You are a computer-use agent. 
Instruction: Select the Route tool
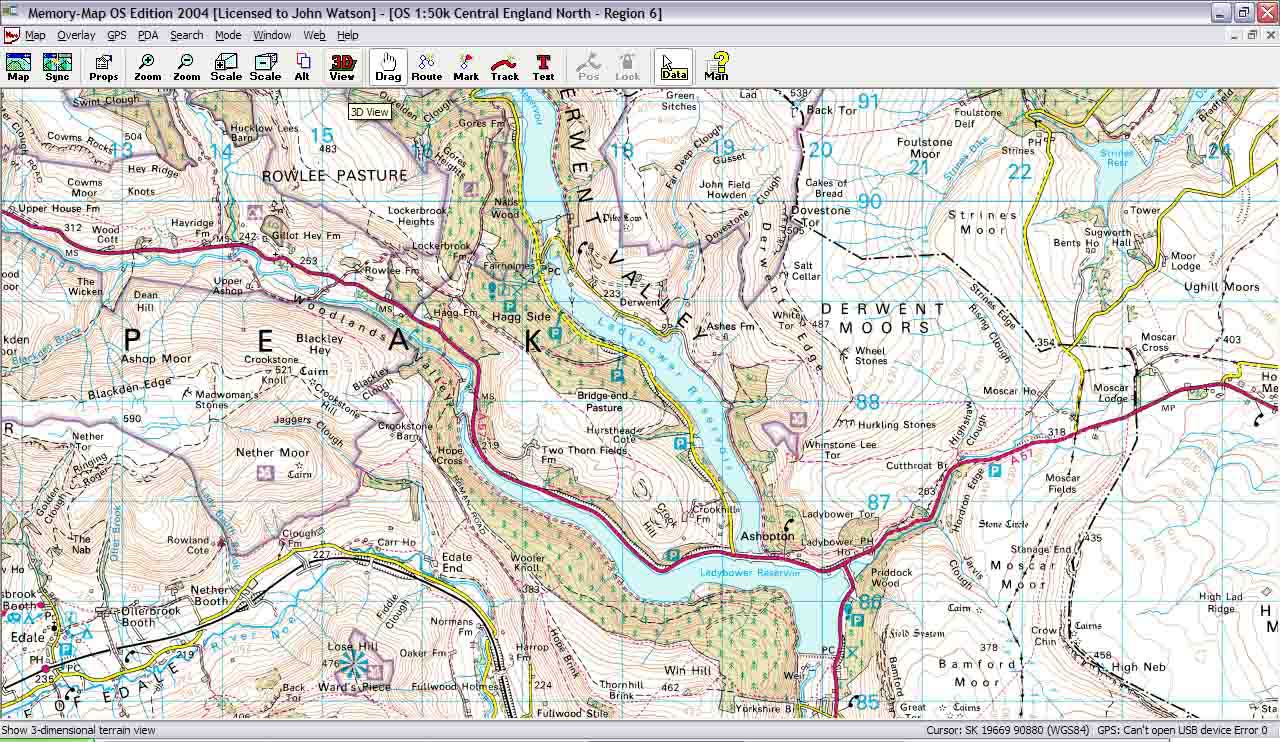(426, 67)
